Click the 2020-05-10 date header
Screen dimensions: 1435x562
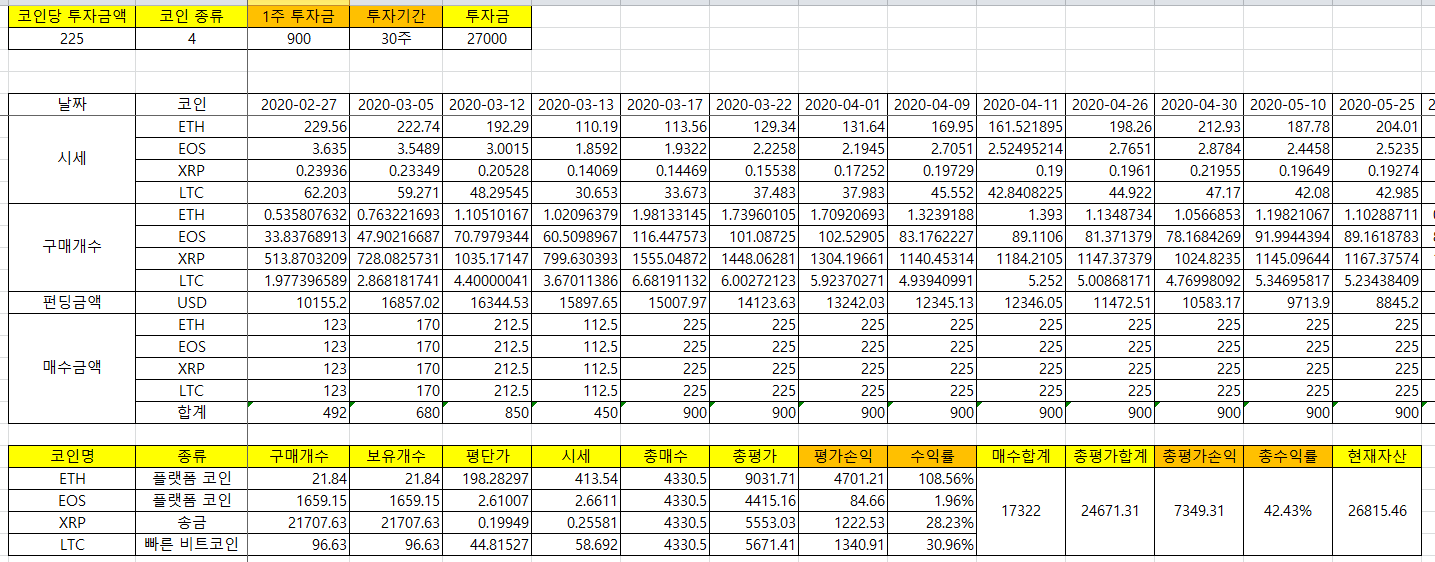click(1288, 104)
